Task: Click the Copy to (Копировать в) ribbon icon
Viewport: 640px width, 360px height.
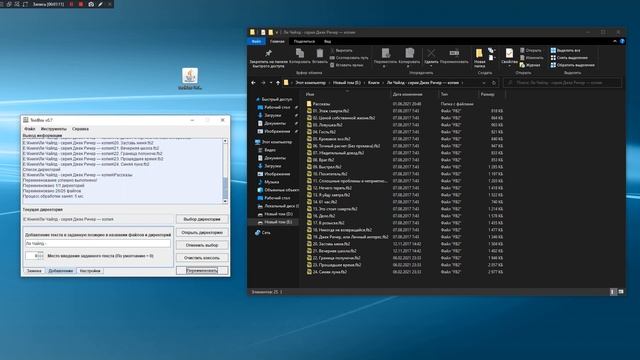Action: [409, 53]
